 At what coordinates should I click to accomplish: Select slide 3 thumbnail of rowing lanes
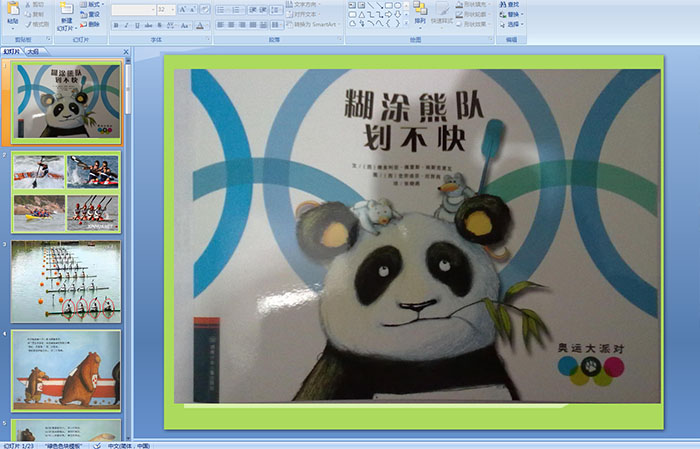coord(66,282)
